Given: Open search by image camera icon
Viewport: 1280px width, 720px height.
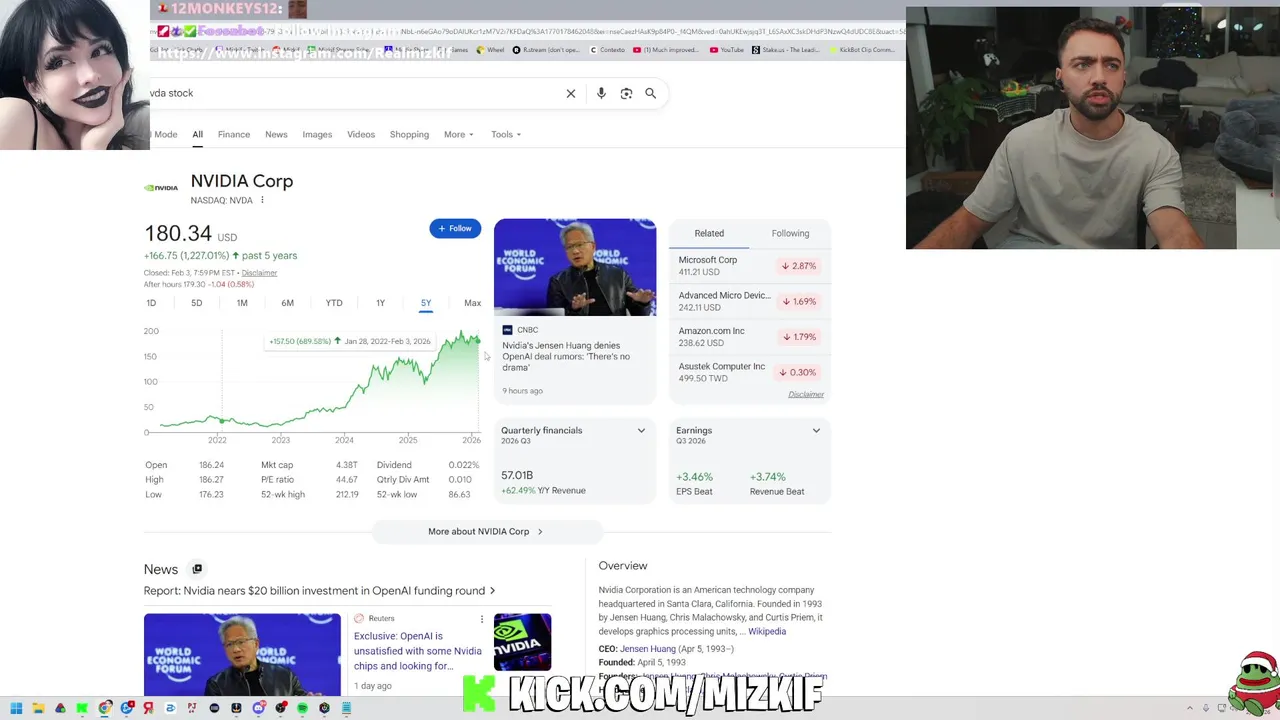Looking at the screenshot, I should pyautogui.click(x=626, y=93).
